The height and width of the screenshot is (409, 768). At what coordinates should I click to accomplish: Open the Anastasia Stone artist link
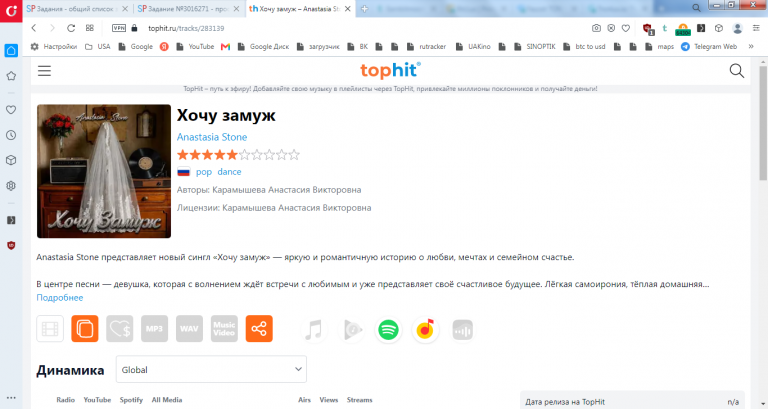(x=212, y=137)
